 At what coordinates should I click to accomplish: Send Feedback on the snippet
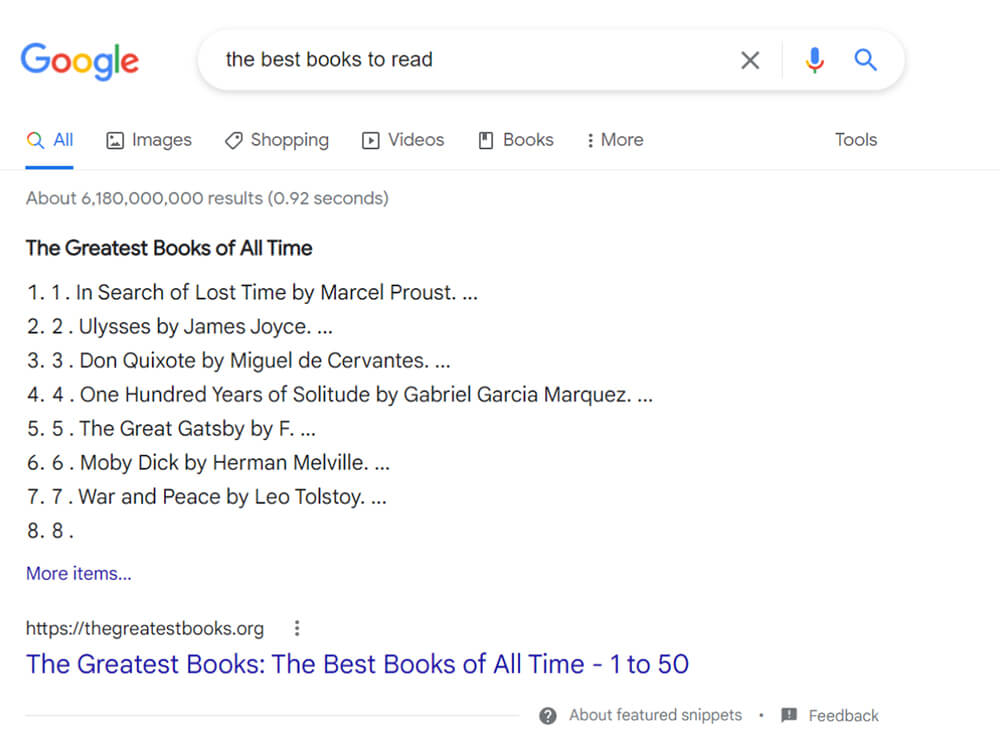pyautogui.click(x=843, y=716)
